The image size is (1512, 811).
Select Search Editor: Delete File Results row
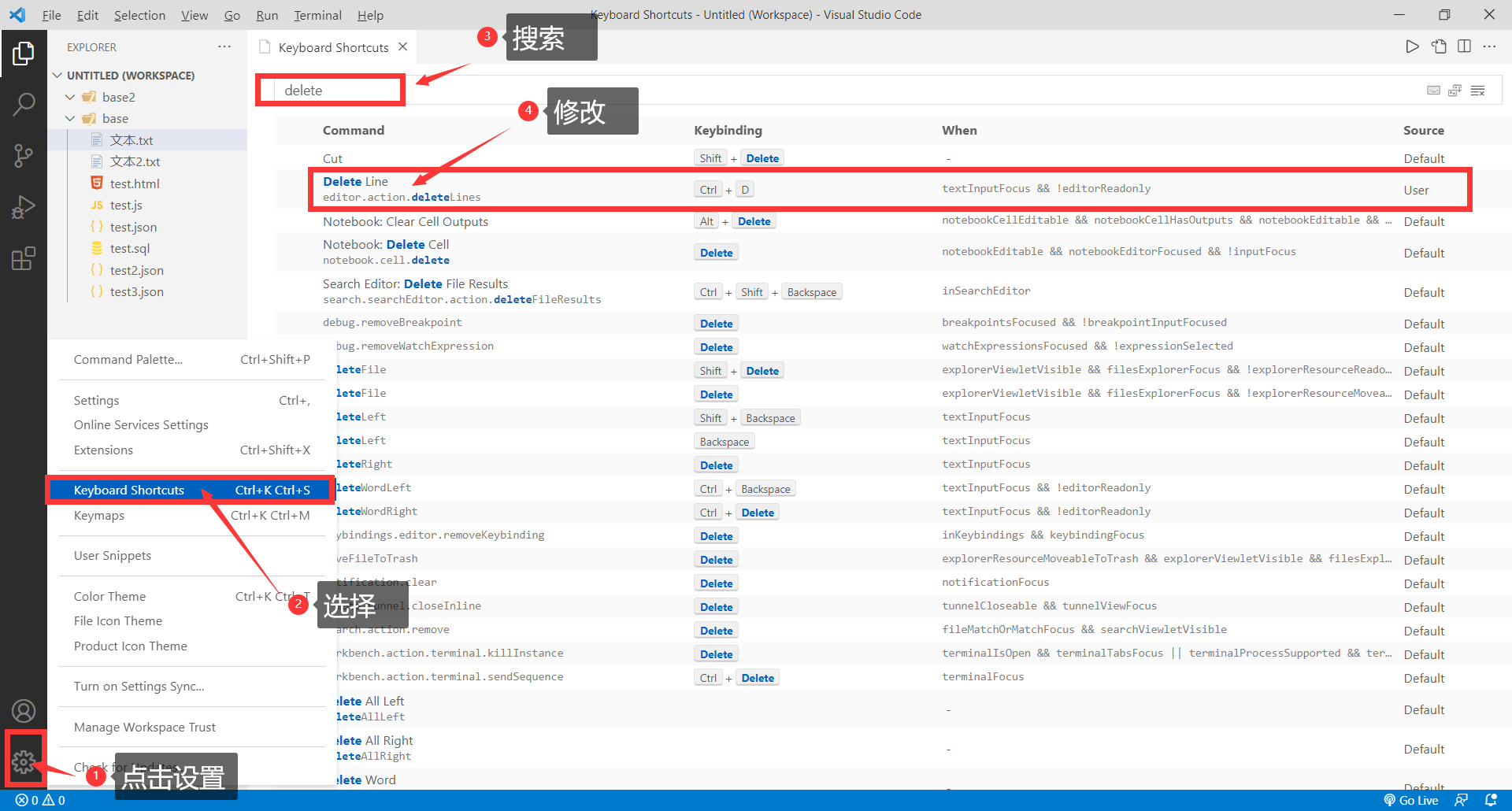[893, 291]
